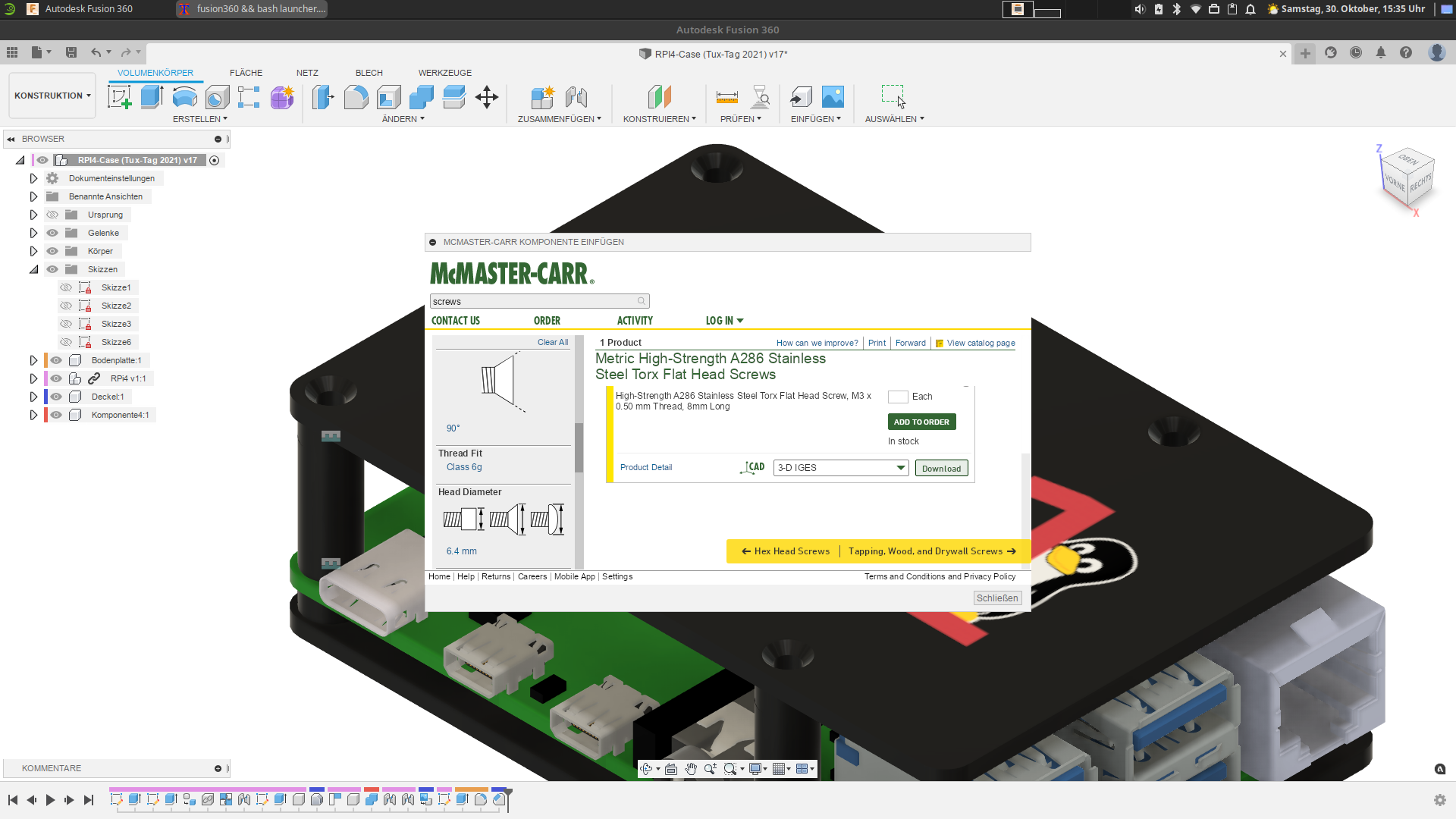The image size is (1456, 819).
Task: Select the Combine tool
Action: 421,97
